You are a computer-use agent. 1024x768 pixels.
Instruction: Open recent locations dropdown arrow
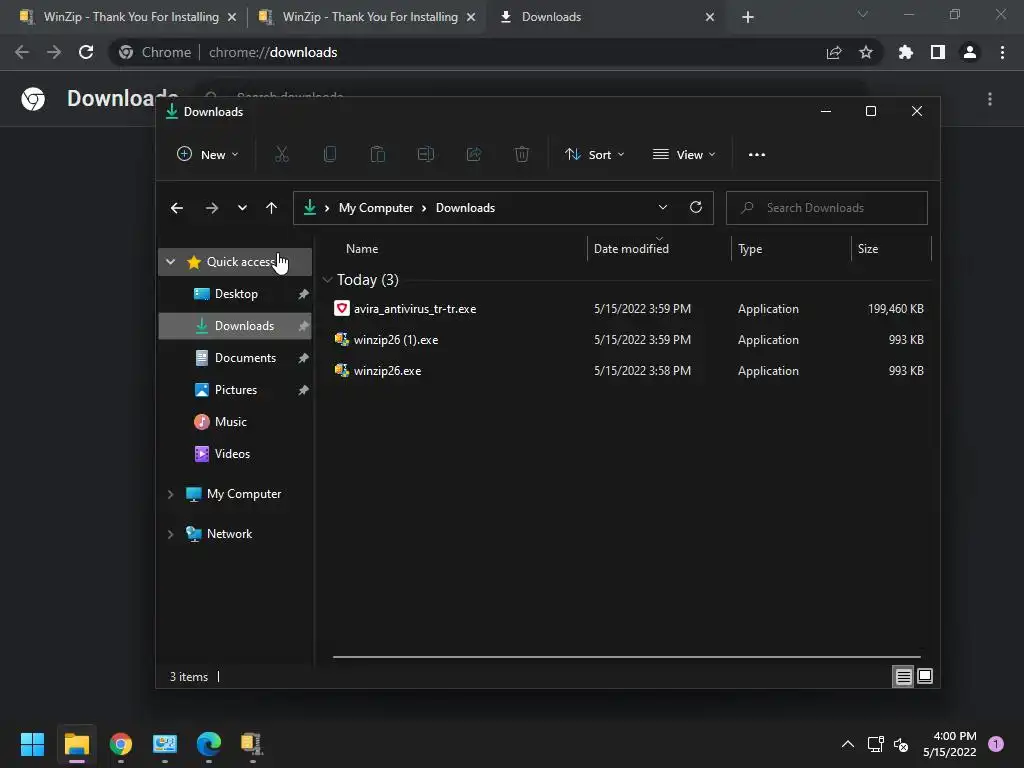click(242, 208)
